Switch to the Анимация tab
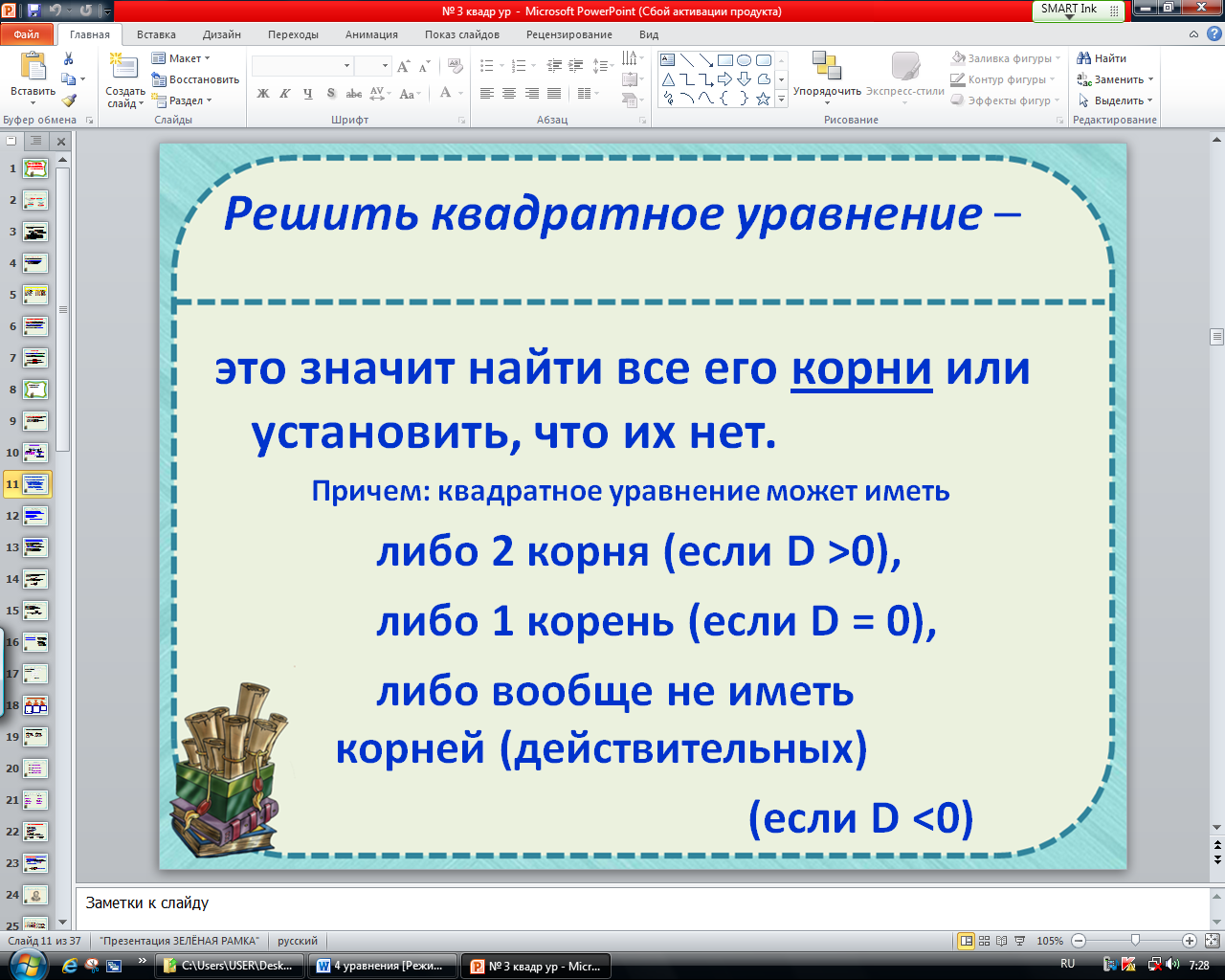The height and width of the screenshot is (980, 1225). [x=371, y=34]
